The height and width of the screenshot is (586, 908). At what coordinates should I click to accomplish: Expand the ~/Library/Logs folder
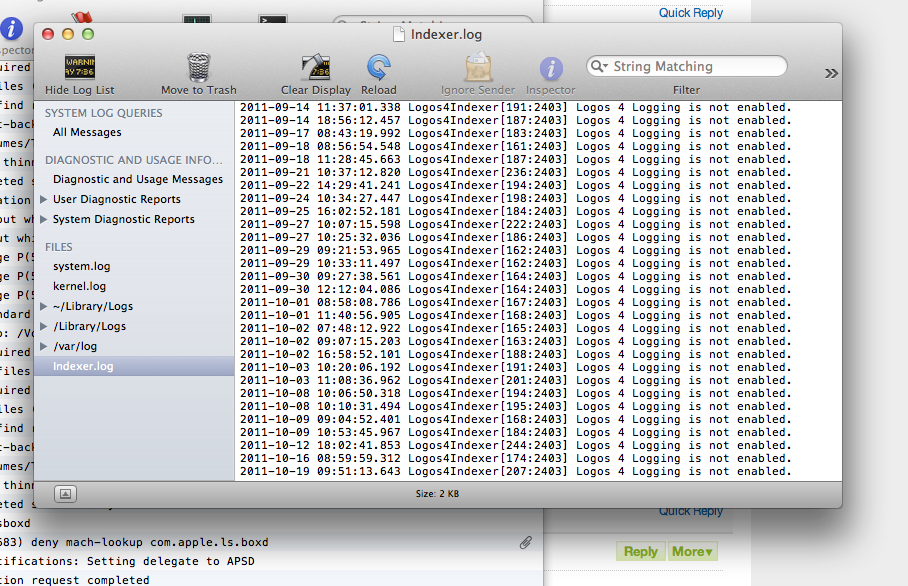(43, 306)
